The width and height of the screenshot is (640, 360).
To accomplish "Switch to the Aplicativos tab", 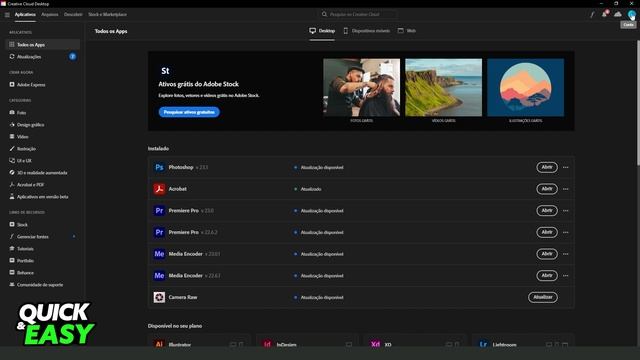I will 25,14.
